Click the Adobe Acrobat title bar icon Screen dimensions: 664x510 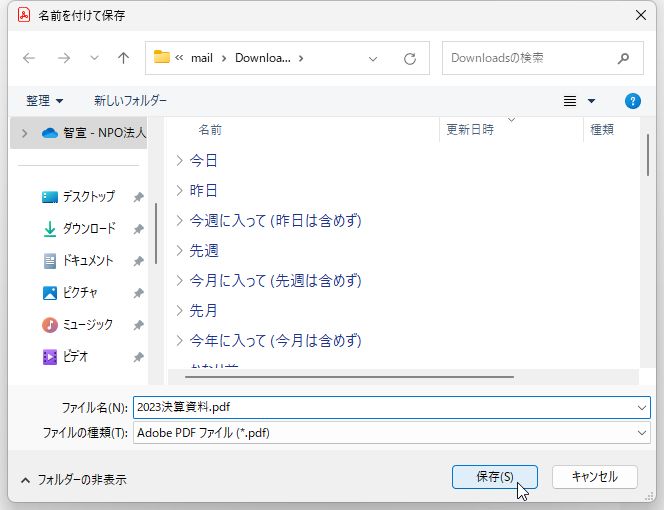(24, 15)
